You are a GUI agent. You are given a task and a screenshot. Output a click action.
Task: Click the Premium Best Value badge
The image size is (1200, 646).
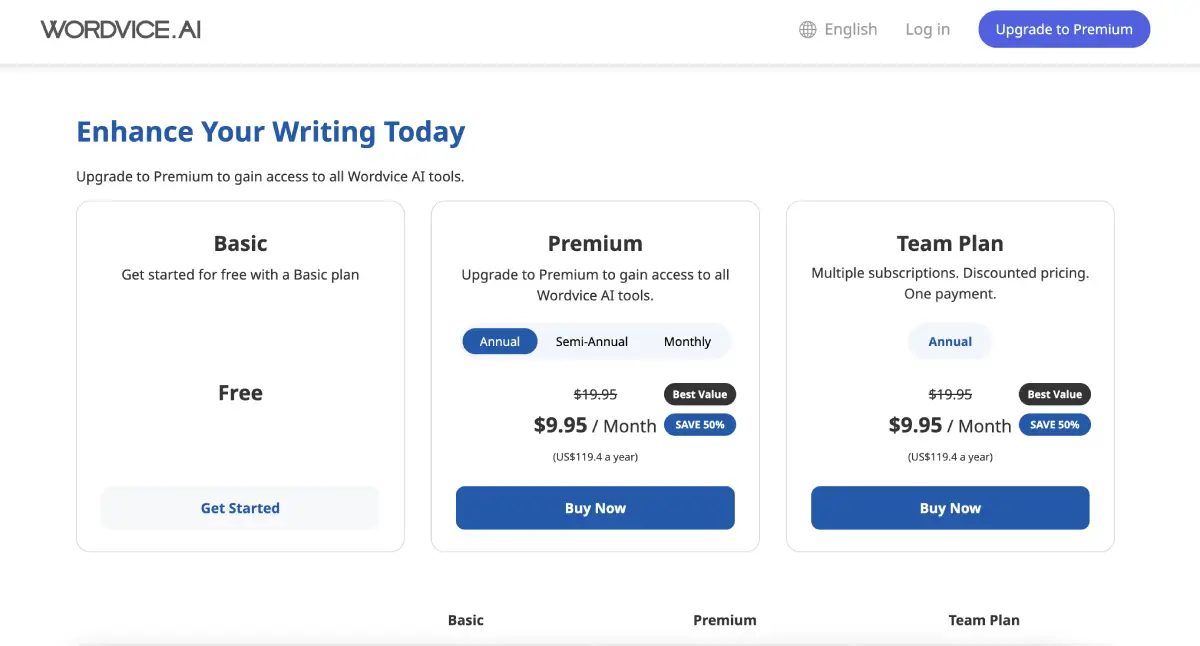699,394
